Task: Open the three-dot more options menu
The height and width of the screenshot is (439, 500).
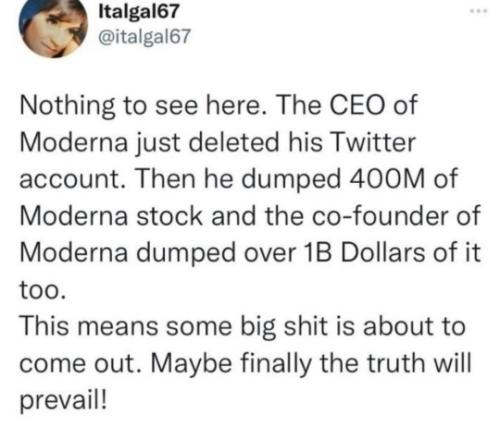Action: click(x=479, y=11)
